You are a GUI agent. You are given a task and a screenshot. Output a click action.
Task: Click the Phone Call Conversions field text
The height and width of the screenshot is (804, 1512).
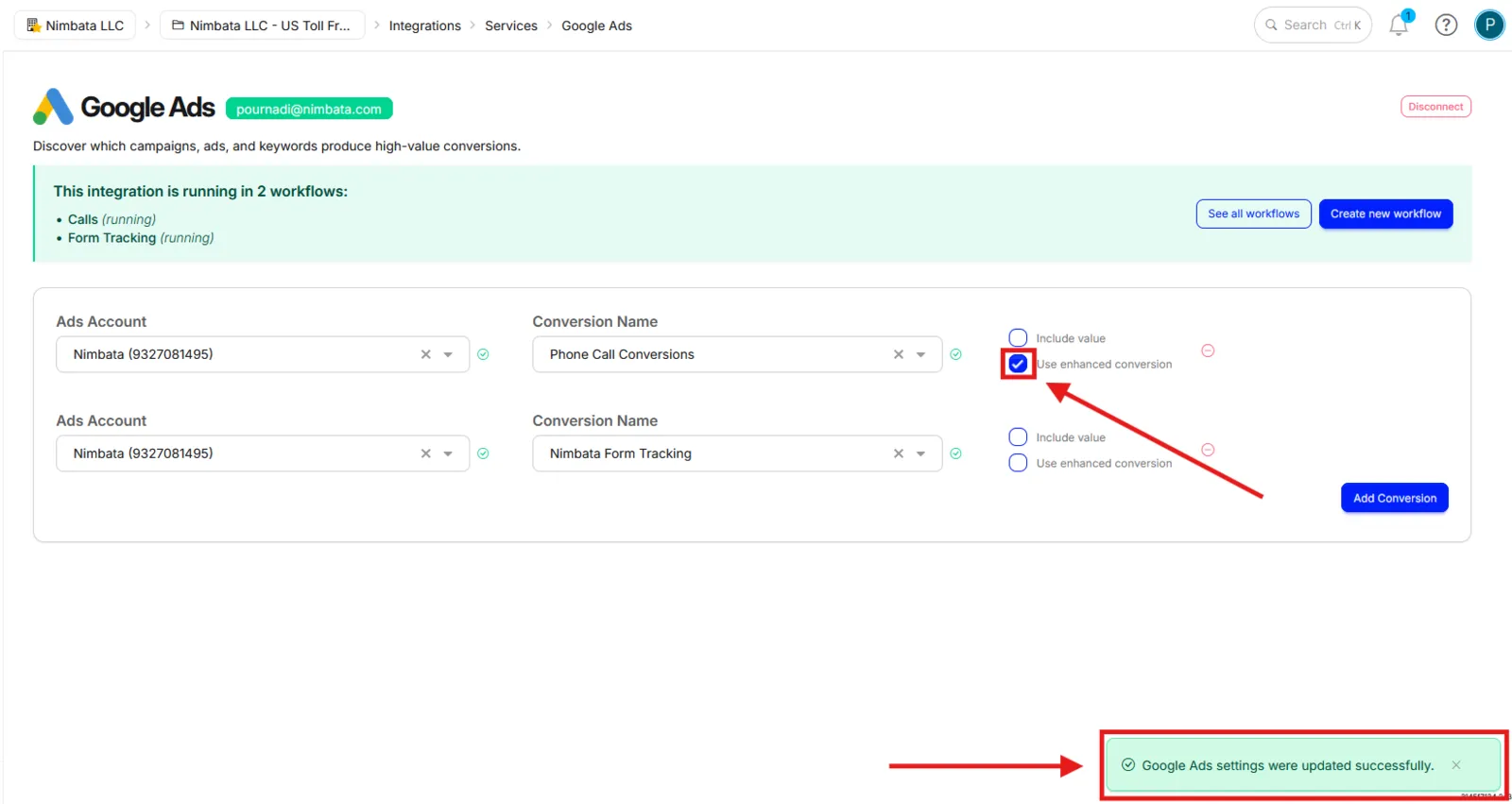point(622,354)
